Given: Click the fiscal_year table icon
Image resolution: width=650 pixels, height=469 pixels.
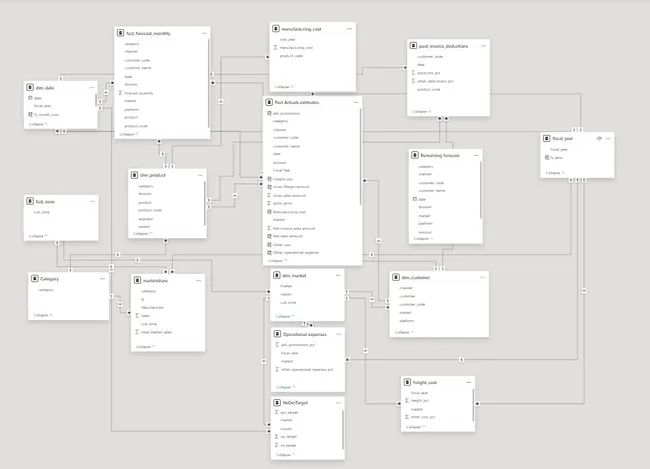Looking at the screenshot, I should [x=546, y=138].
